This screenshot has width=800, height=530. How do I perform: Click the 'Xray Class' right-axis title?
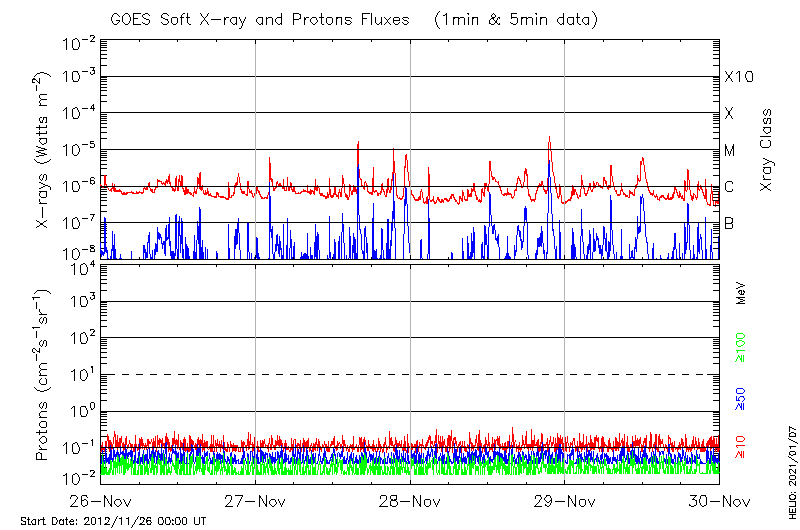click(767, 151)
